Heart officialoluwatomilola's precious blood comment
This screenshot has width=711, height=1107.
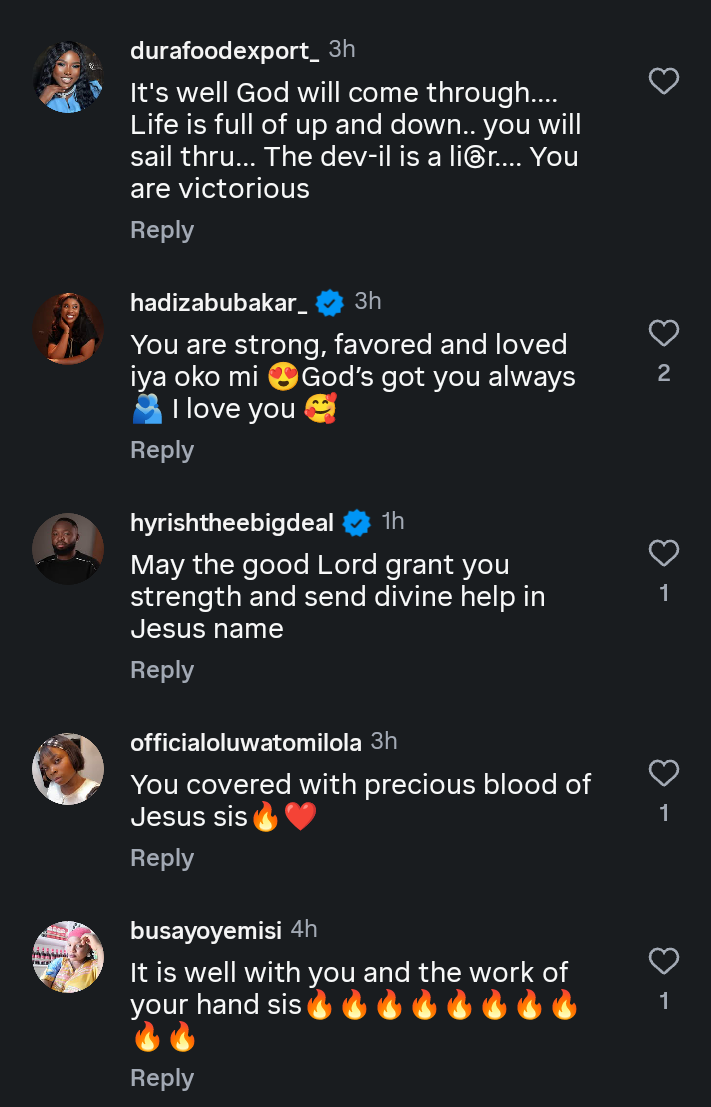click(x=664, y=773)
